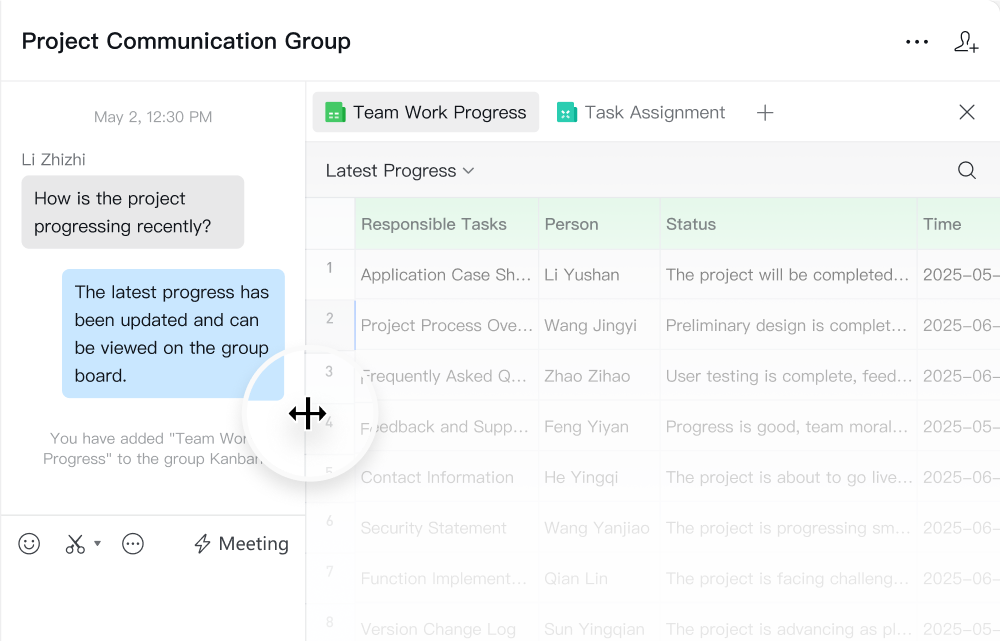
Task: Start a Meeting from chat toolbar
Action: tap(241, 544)
